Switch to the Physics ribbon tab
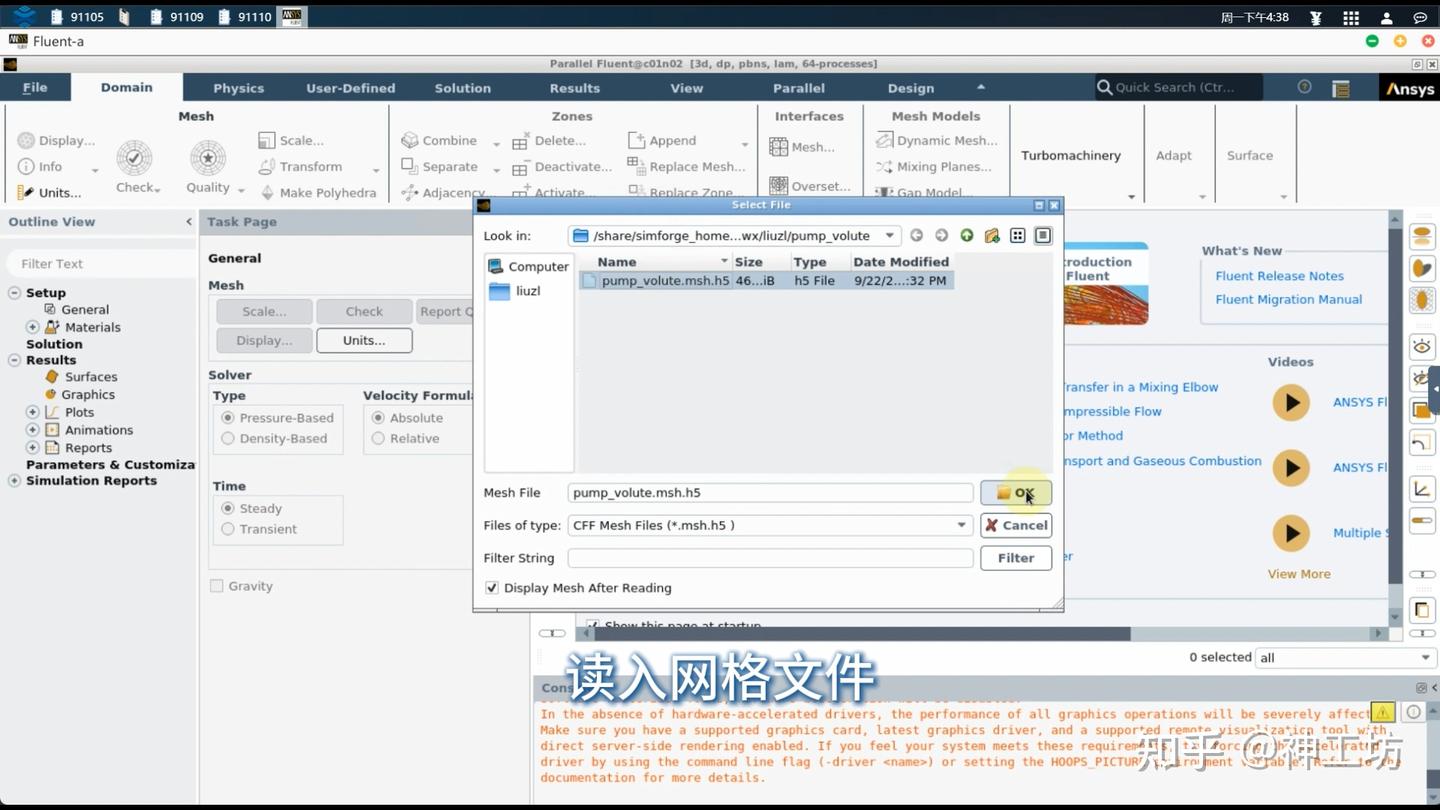Image resolution: width=1440 pixels, height=810 pixels. [238, 88]
